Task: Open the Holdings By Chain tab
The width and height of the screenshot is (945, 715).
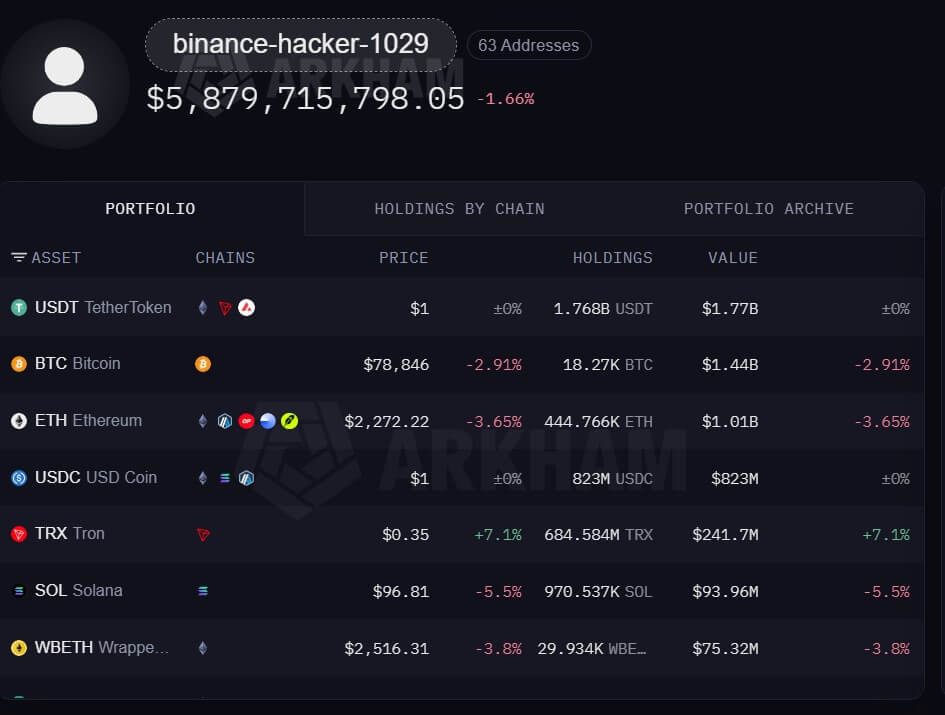Action: 459,209
